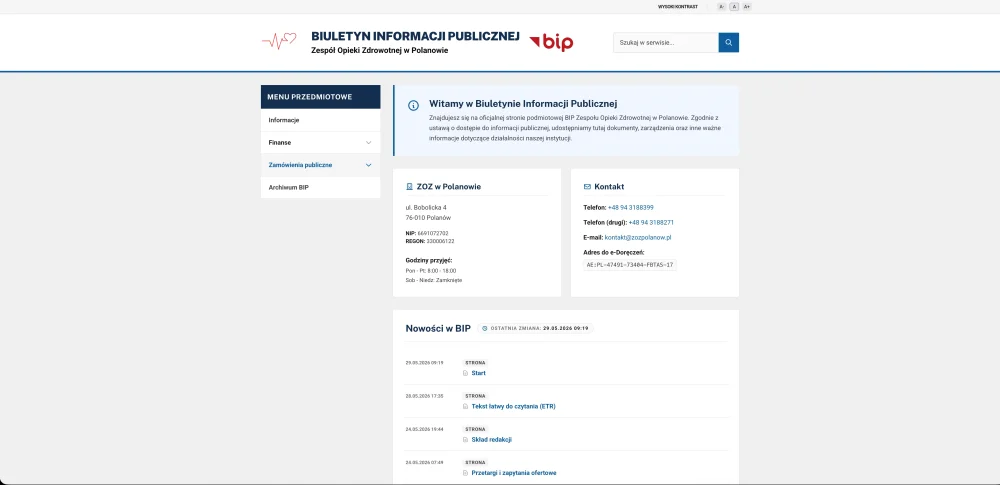Reset font size with the A button
The width and height of the screenshot is (1000, 485).
[734, 6]
